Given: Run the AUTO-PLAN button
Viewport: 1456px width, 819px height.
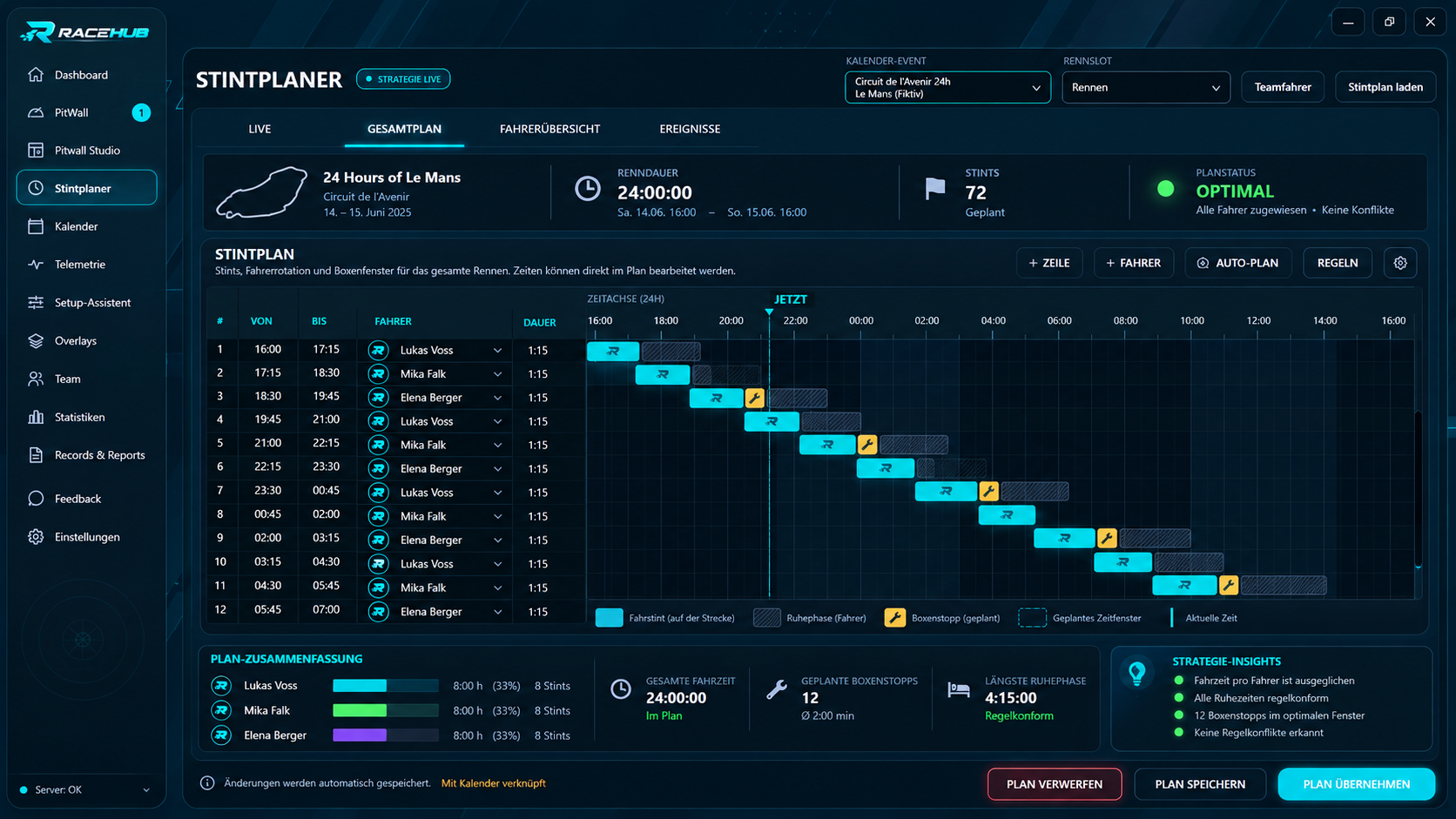Looking at the screenshot, I should [x=1237, y=263].
